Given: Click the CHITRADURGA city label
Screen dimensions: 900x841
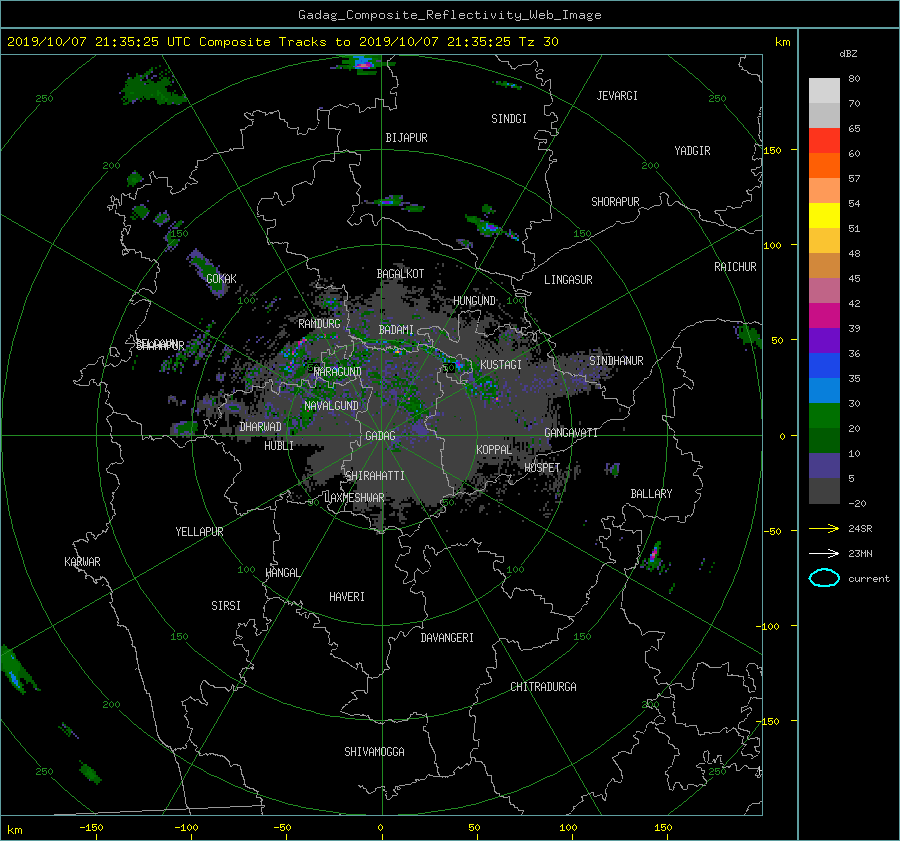Looking at the screenshot, I should [x=543, y=687].
